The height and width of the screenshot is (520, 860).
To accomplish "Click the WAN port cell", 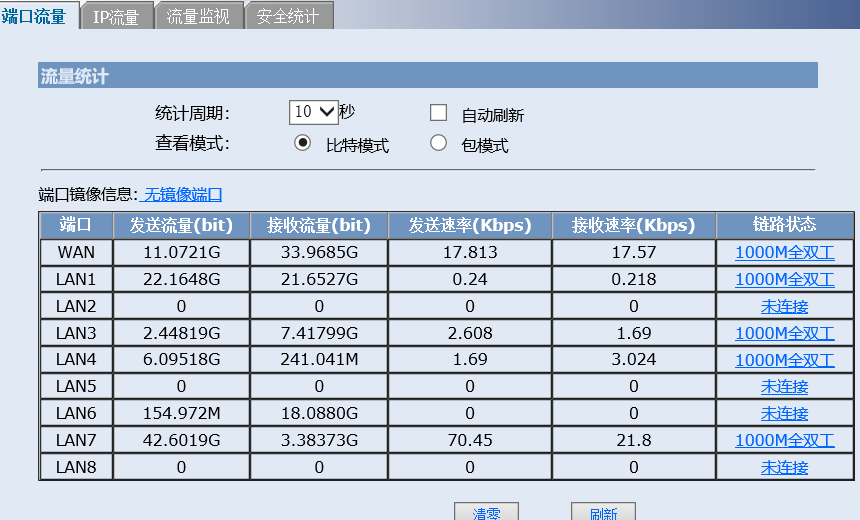I will [x=76, y=252].
